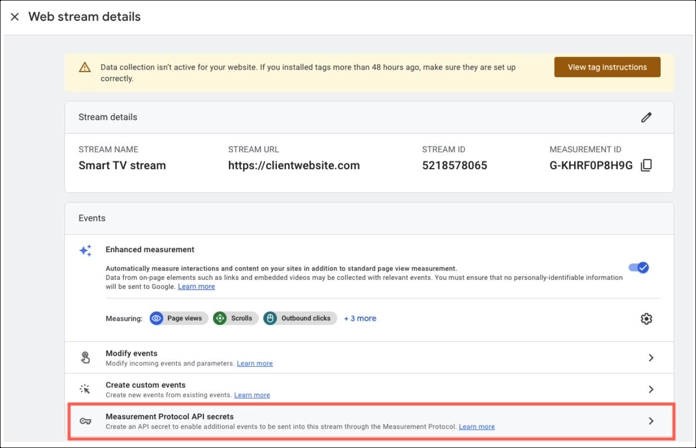The height and width of the screenshot is (448, 696).
Task: Select the Scrolls measurement chip
Action: (236, 318)
